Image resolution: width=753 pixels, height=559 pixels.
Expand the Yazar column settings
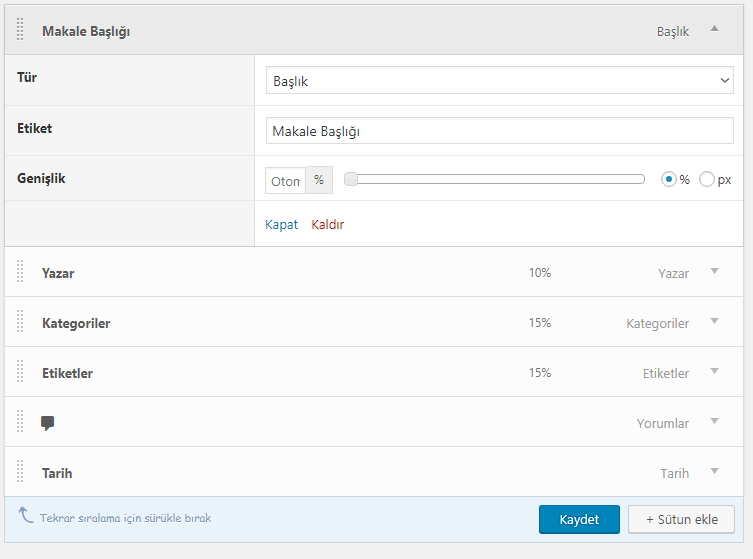pos(715,271)
